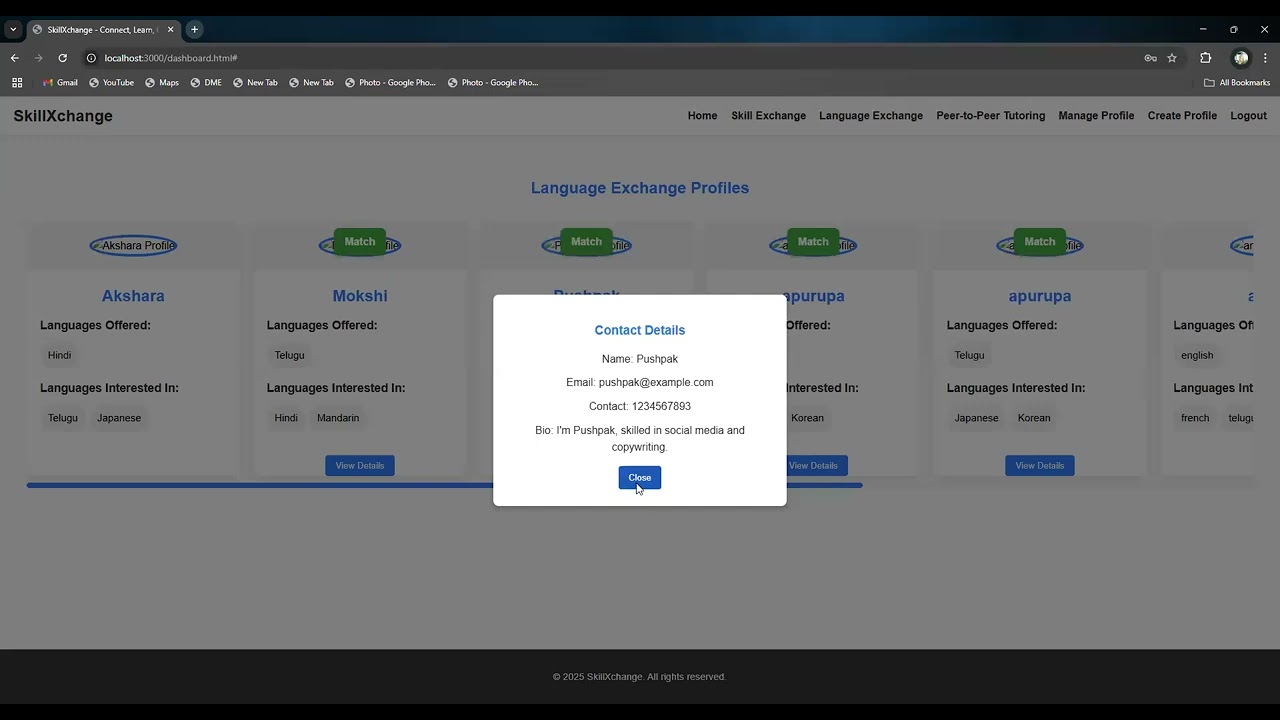Click the blue horizontal profiles scrollbar
The image size is (1280, 720).
point(444,485)
